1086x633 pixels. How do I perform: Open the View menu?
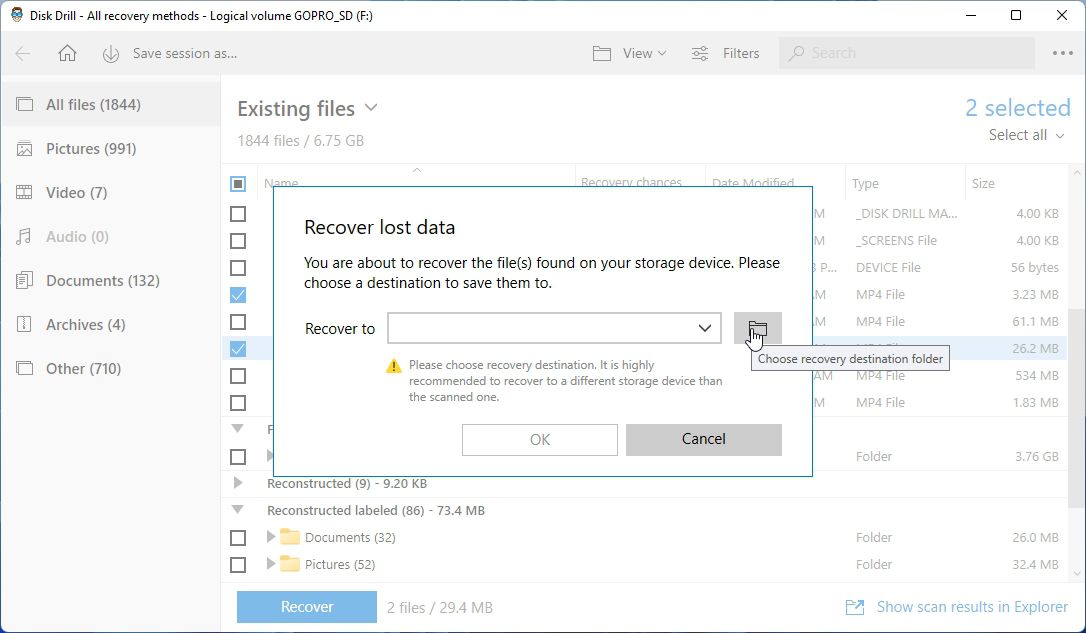[x=629, y=53]
